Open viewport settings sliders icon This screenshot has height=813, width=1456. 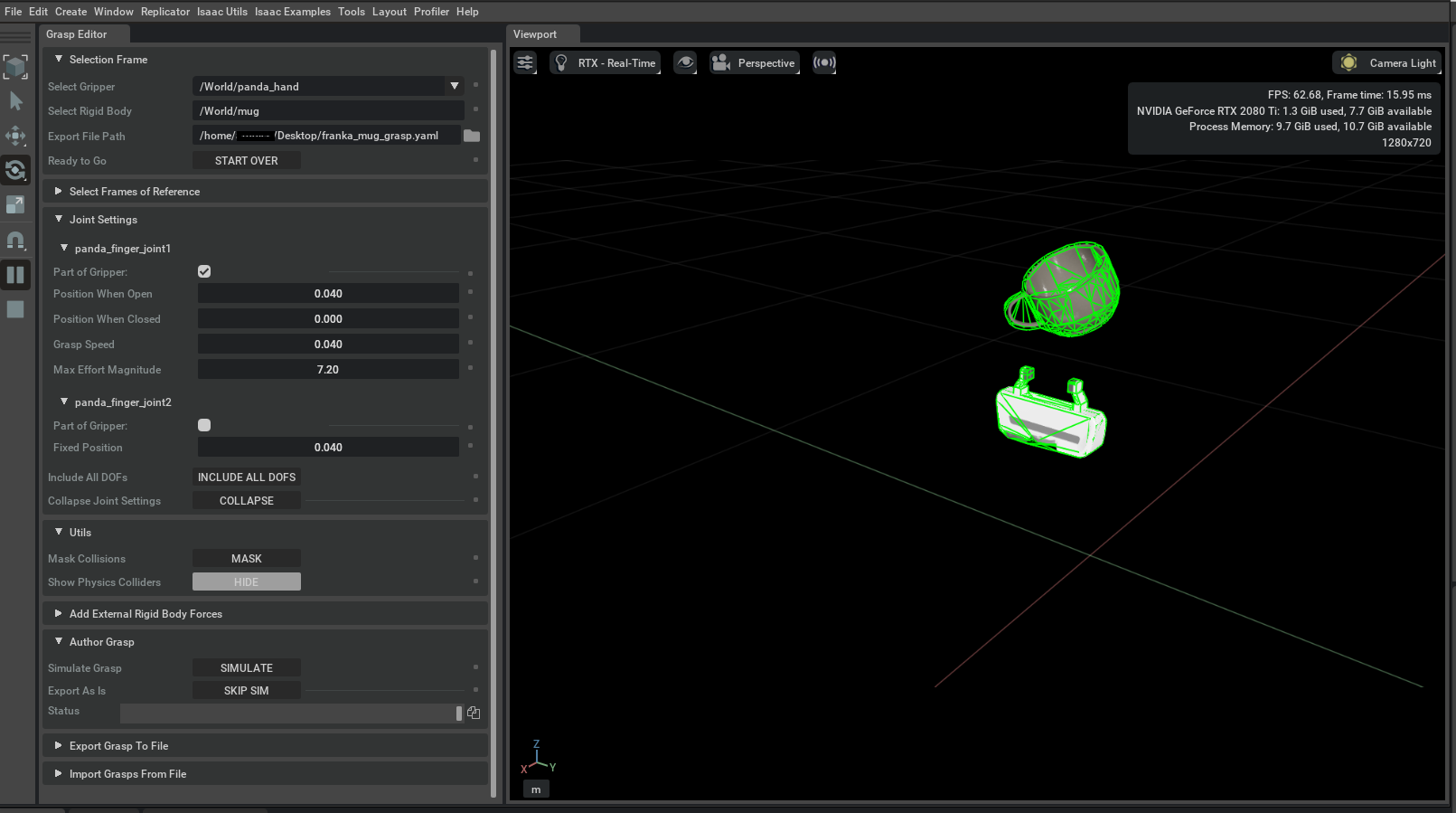[x=525, y=62]
